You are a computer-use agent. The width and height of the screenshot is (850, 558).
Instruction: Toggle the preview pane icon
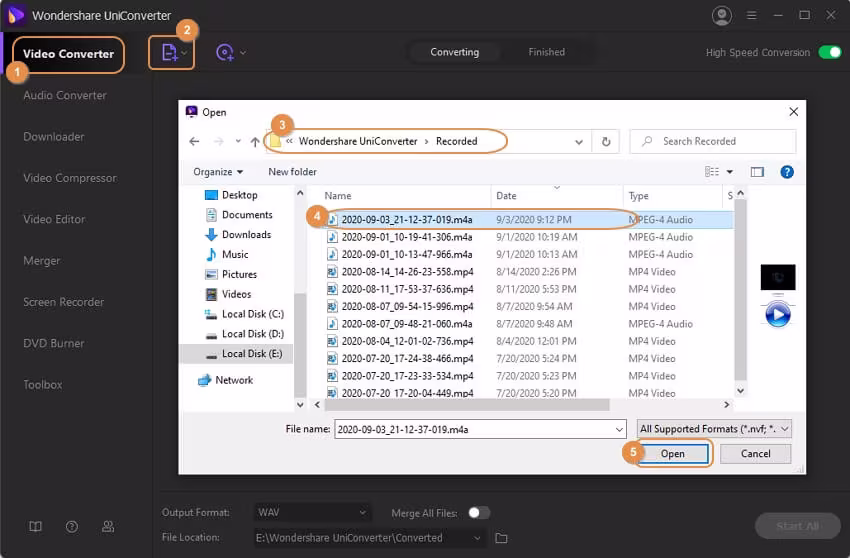click(x=757, y=172)
